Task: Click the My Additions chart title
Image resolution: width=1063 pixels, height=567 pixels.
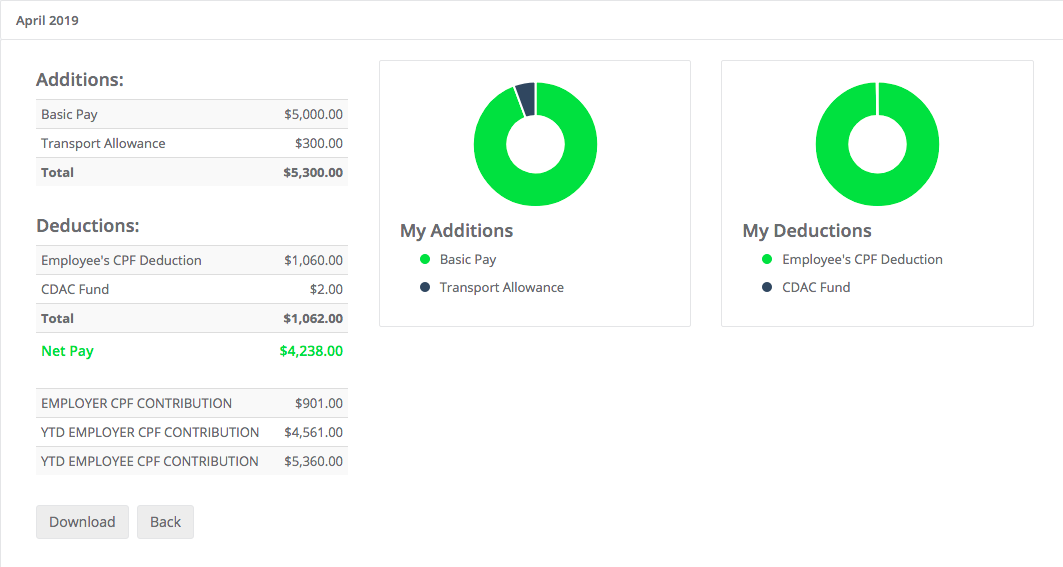Action: click(456, 231)
